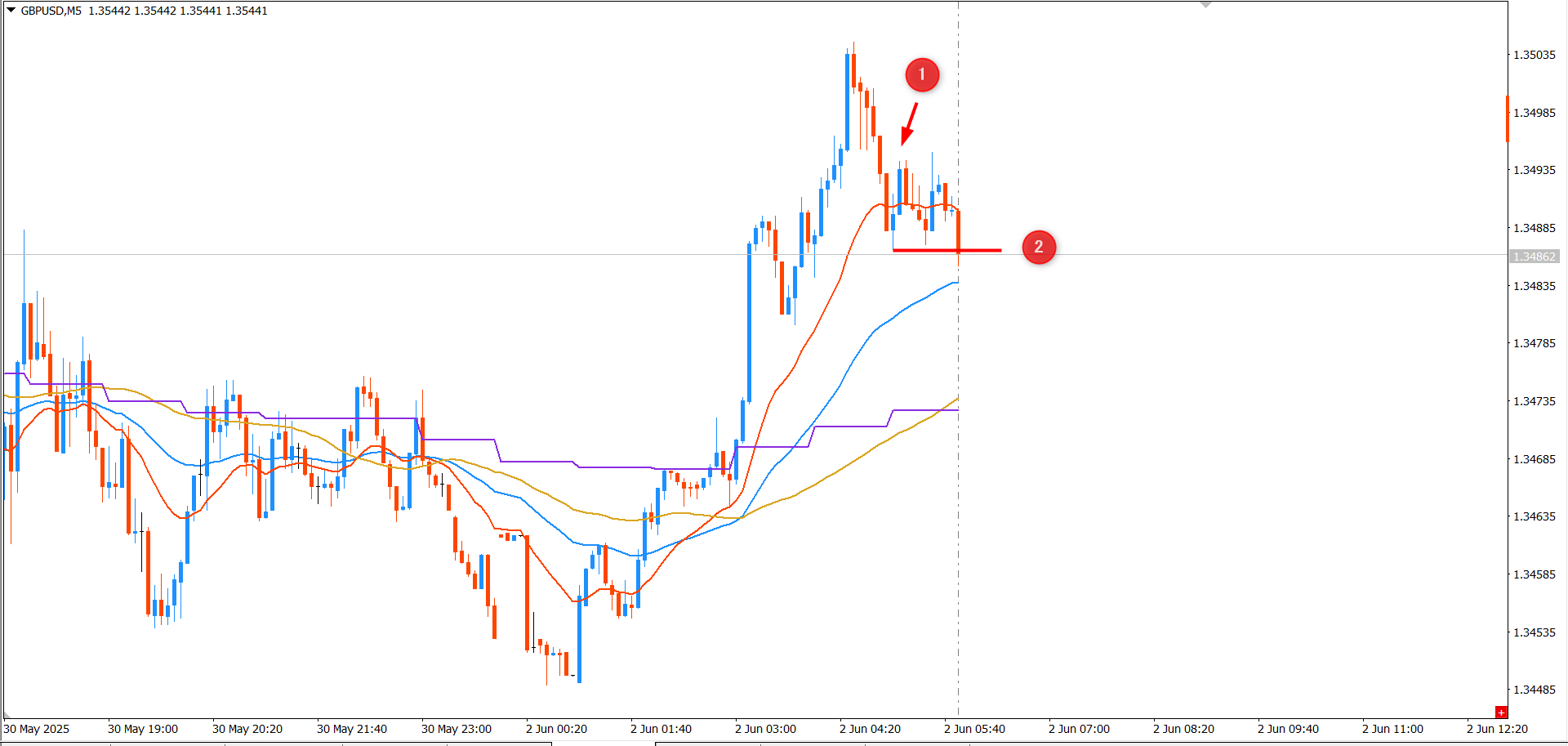Click the OHLC values in chart header
The width and height of the screenshot is (1568, 746).
click(x=178, y=11)
